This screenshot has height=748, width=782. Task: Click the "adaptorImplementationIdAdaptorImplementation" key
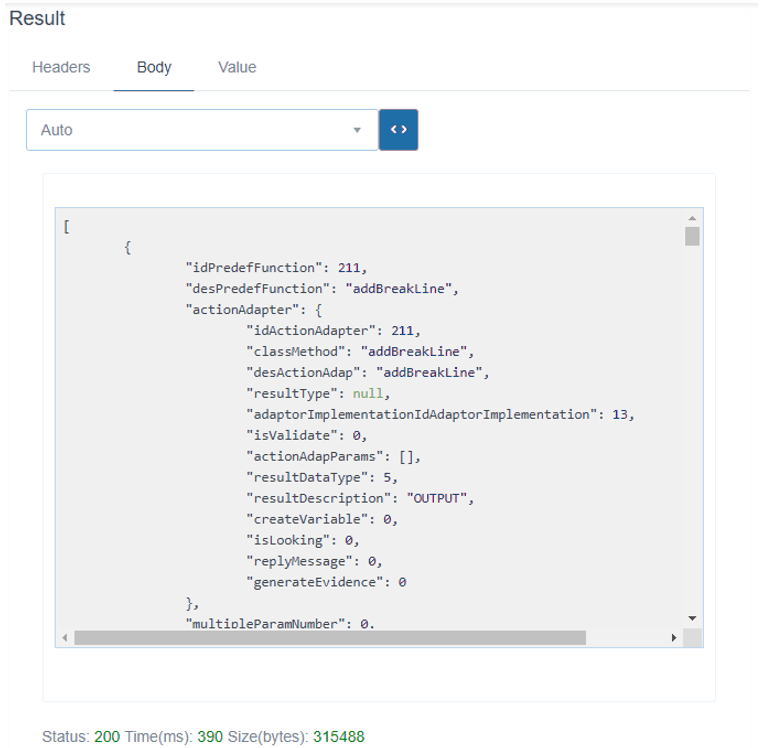[421, 414]
